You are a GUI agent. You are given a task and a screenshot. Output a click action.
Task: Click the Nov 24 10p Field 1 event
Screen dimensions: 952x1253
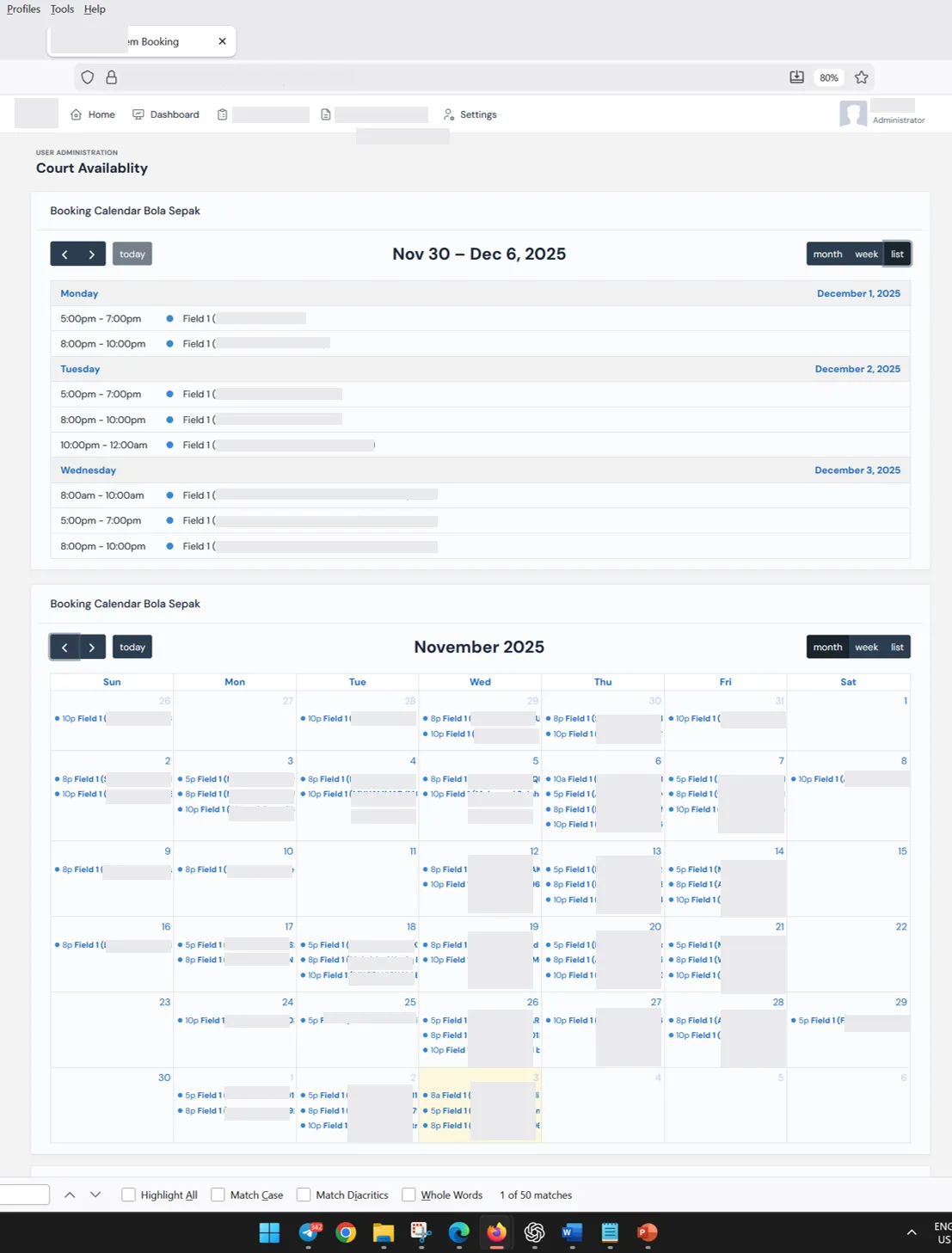[x=236, y=1021]
